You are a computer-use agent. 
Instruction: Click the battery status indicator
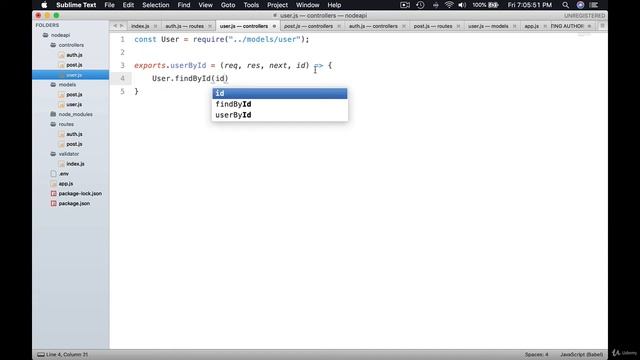(x=485, y=5)
